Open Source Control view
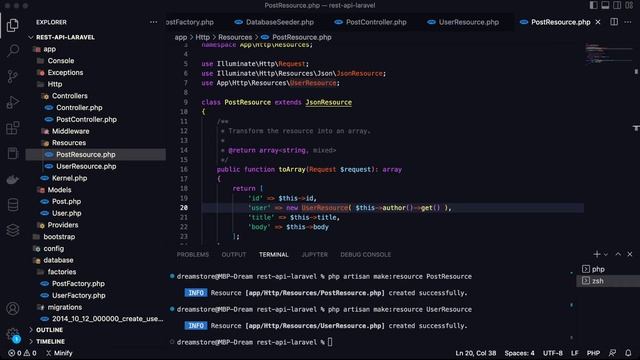This screenshot has height=360, width=640. point(13,76)
